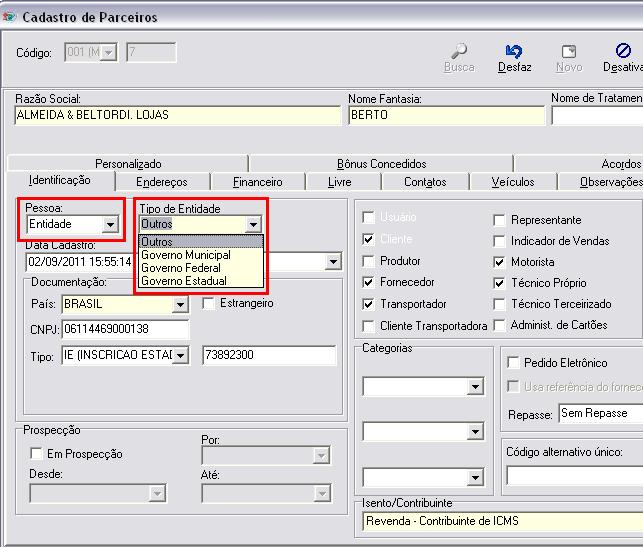Select the Identificação tab
Screen dimensions: 643x547
pos(60,180)
